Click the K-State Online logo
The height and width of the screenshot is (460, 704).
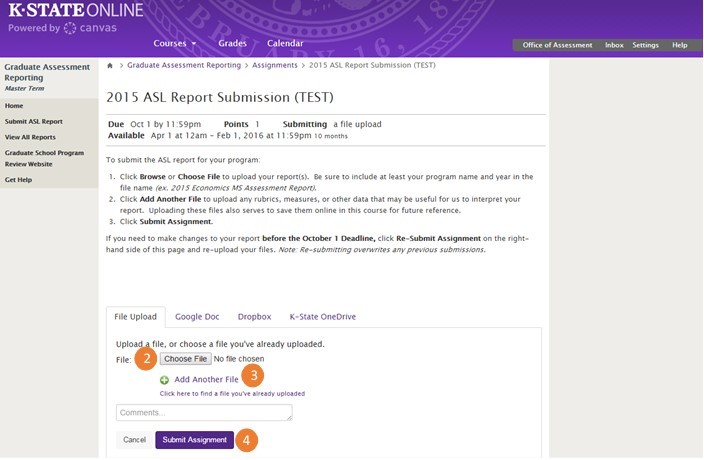pyautogui.click(x=76, y=10)
